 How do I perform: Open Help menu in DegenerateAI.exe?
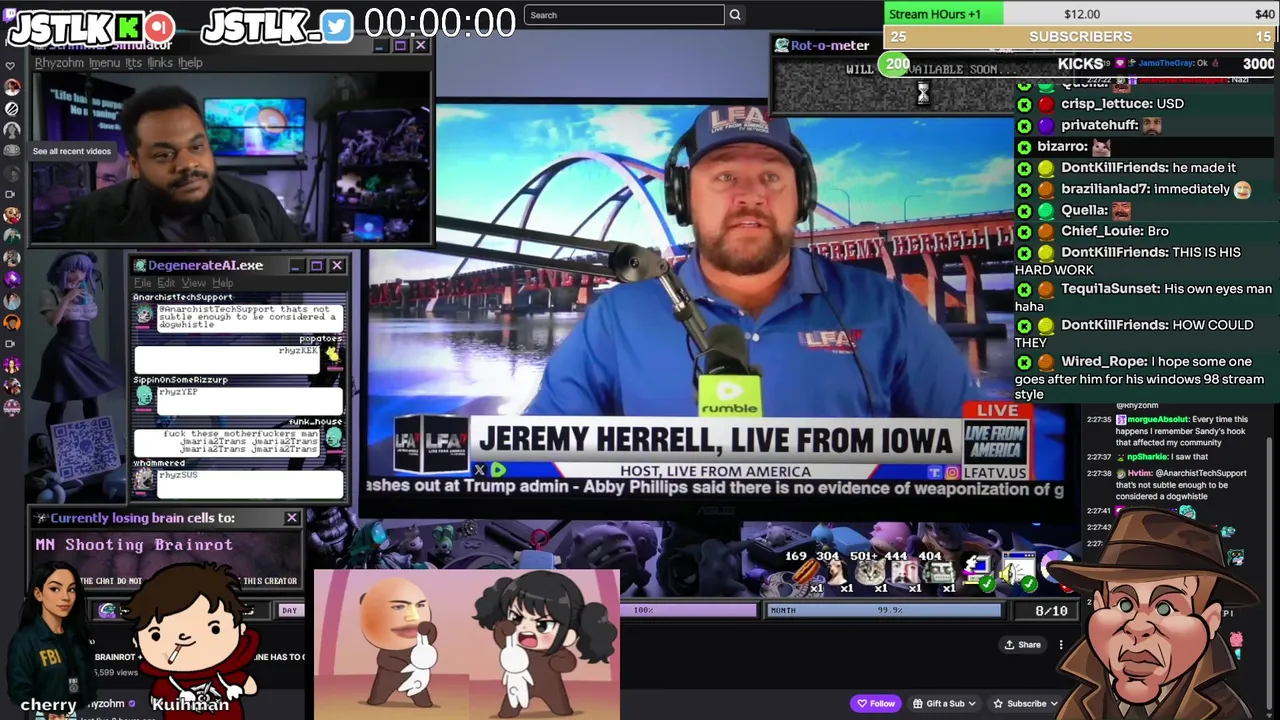(x=222, y=283)
